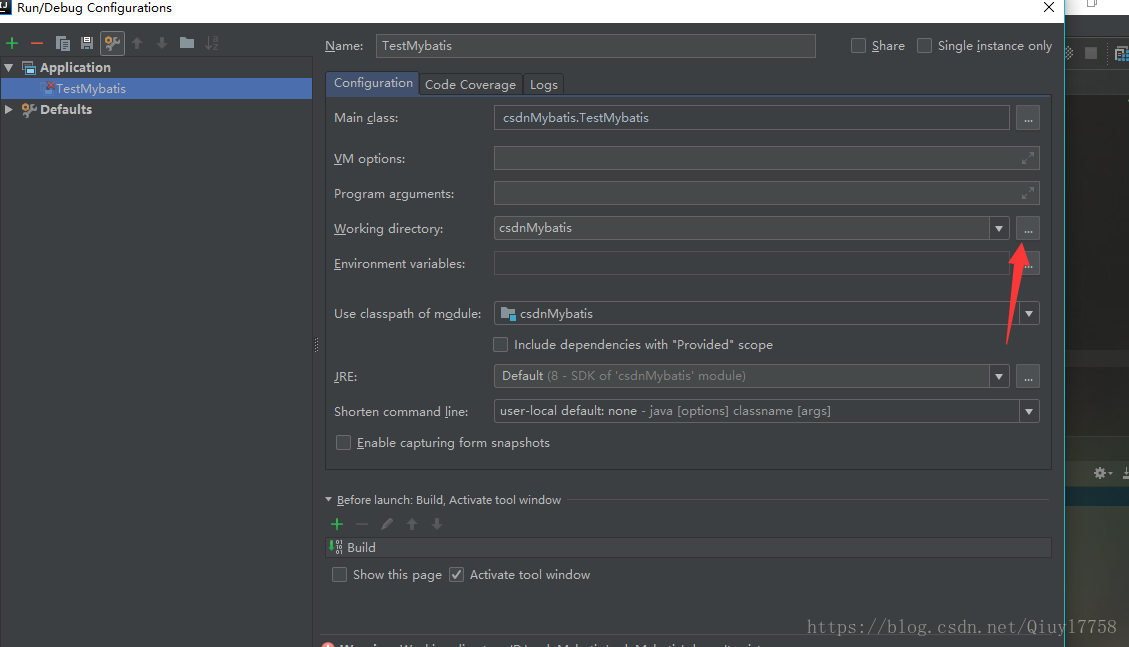Open the Working directory dropdown arrow
This screenshot has width=1129, height=647.
pos(999,229)
